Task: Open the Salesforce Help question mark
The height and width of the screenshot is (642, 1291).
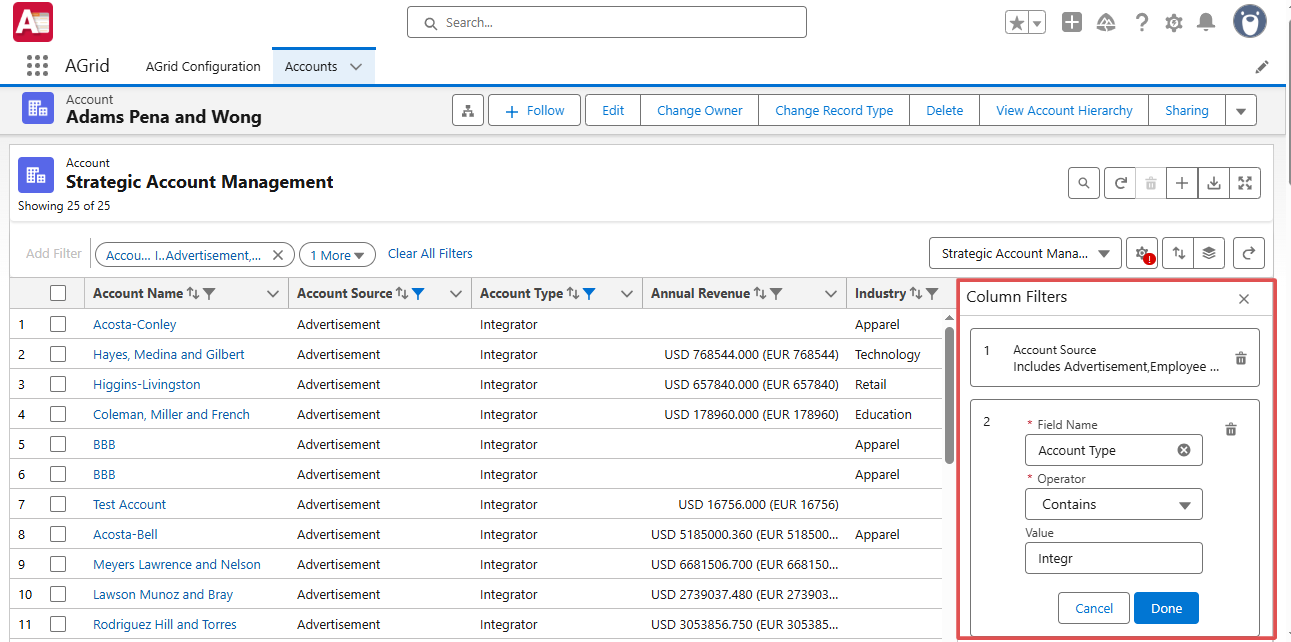Action: coord(1141,23)
